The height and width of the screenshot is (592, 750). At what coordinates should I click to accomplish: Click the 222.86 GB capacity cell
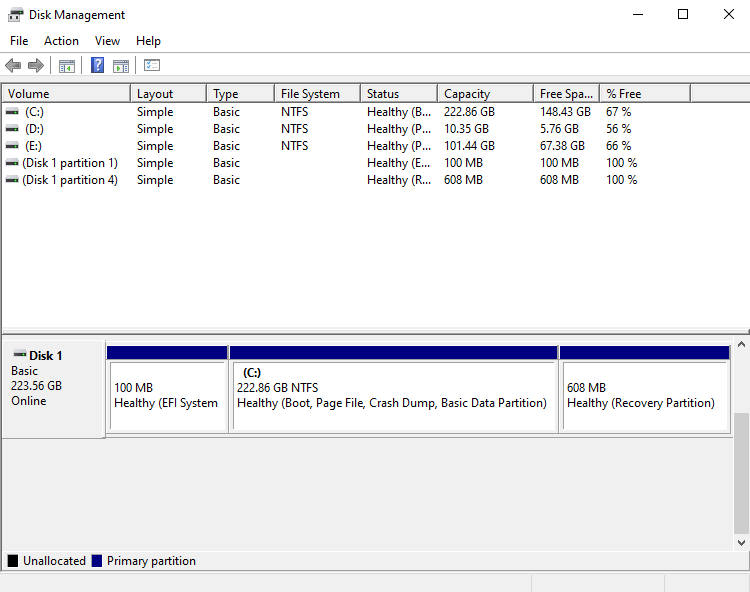coord(469,112)
